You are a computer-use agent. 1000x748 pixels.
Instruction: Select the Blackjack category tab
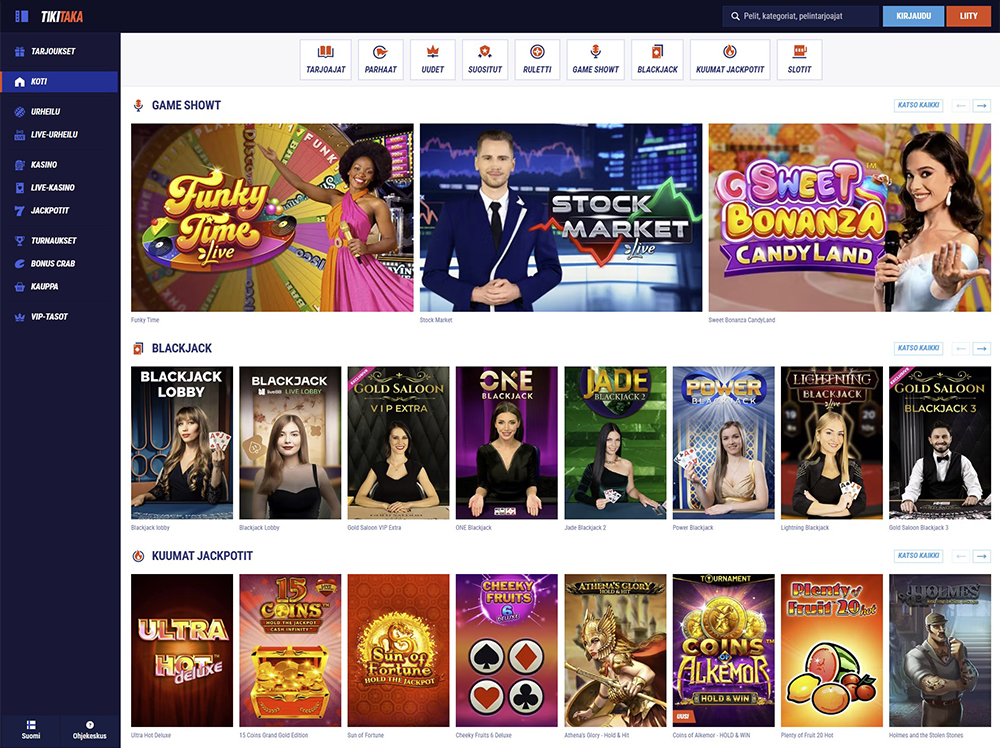[x=658, y=59]
